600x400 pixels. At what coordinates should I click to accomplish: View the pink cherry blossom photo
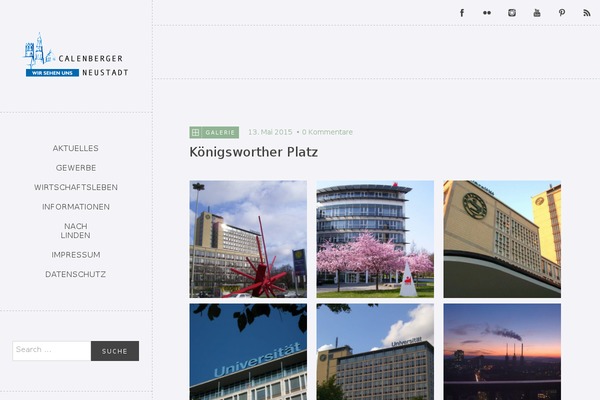(375, 239)
